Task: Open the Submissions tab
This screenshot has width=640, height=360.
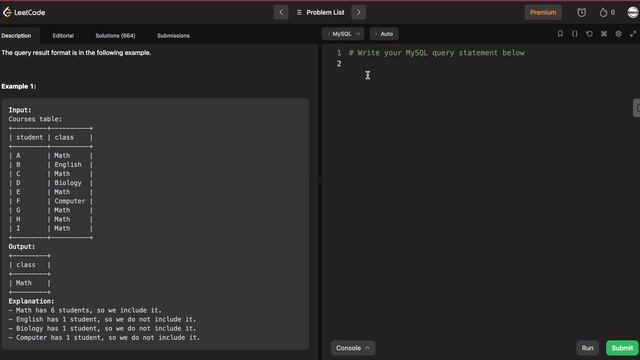Action: 173,36
